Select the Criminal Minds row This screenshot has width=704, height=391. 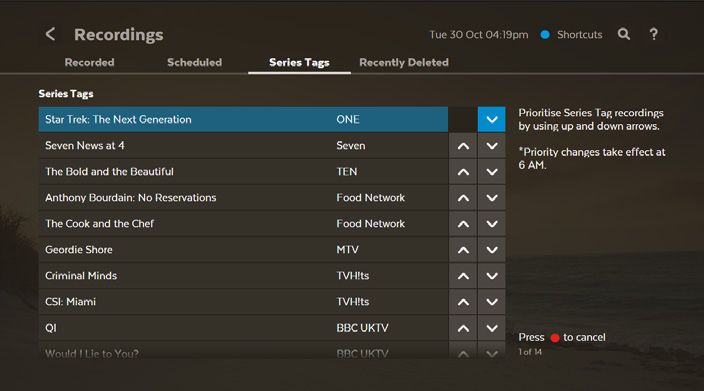point(243,276)
